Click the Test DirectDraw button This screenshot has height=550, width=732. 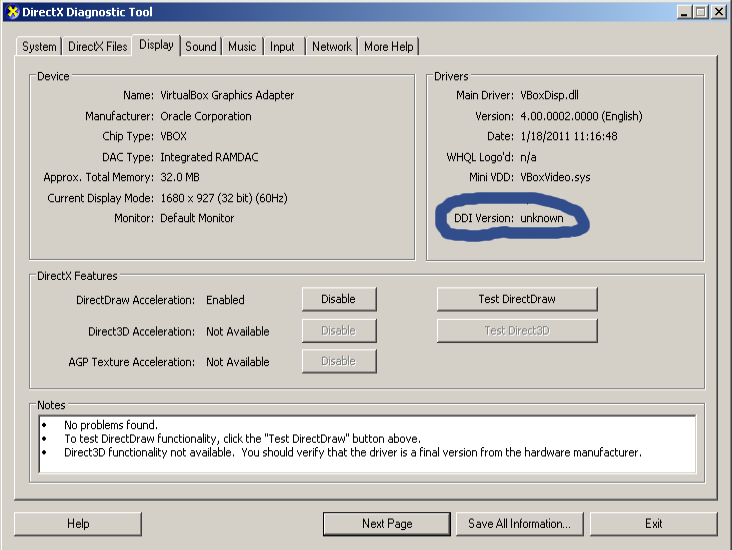517,299
